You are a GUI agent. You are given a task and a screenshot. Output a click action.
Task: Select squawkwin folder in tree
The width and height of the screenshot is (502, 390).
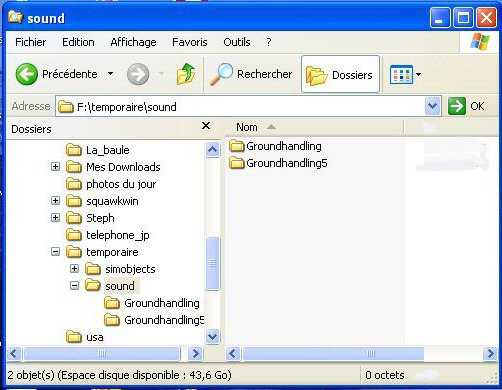[102, 201]
